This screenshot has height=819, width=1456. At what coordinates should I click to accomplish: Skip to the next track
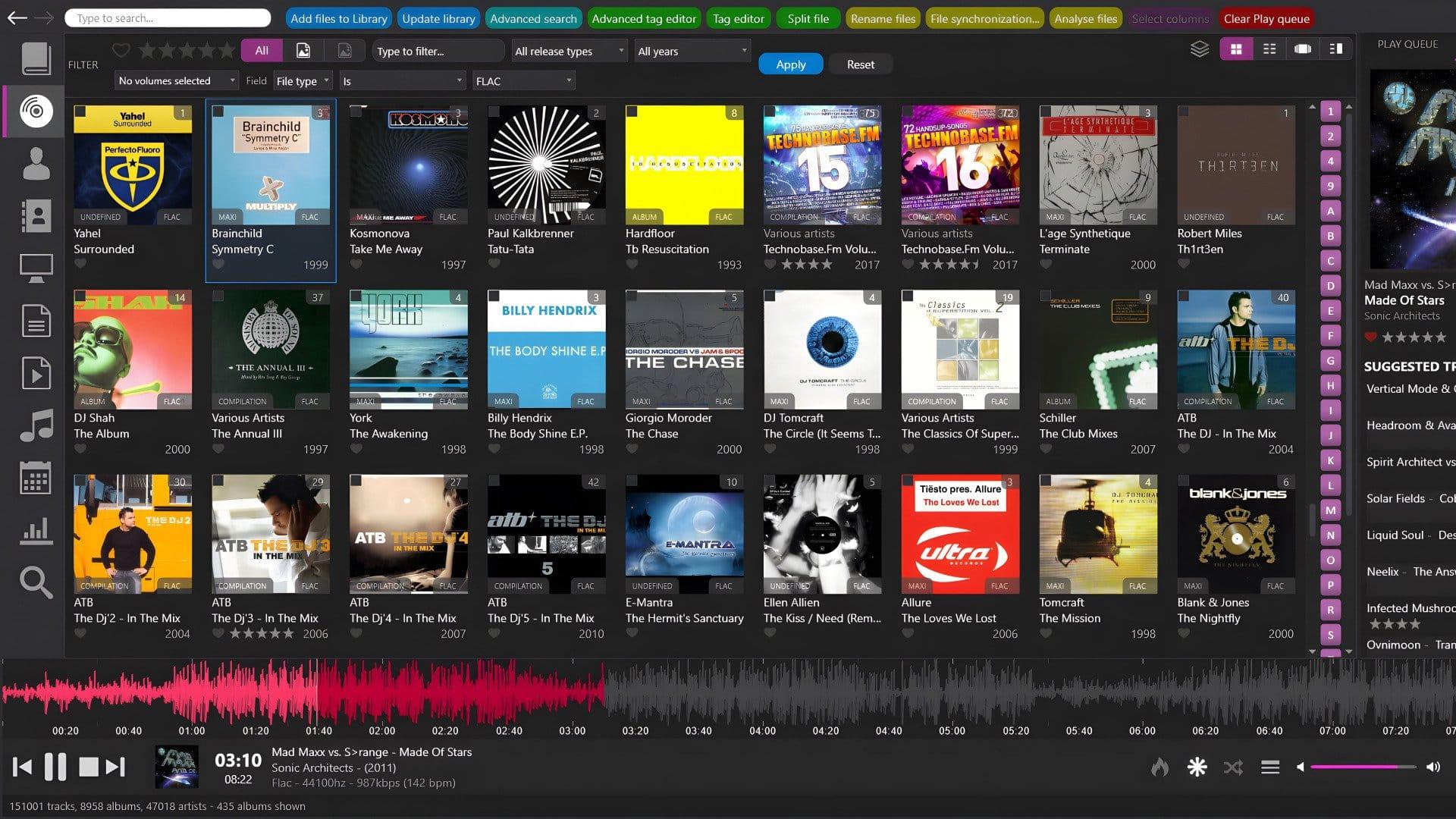115,767
